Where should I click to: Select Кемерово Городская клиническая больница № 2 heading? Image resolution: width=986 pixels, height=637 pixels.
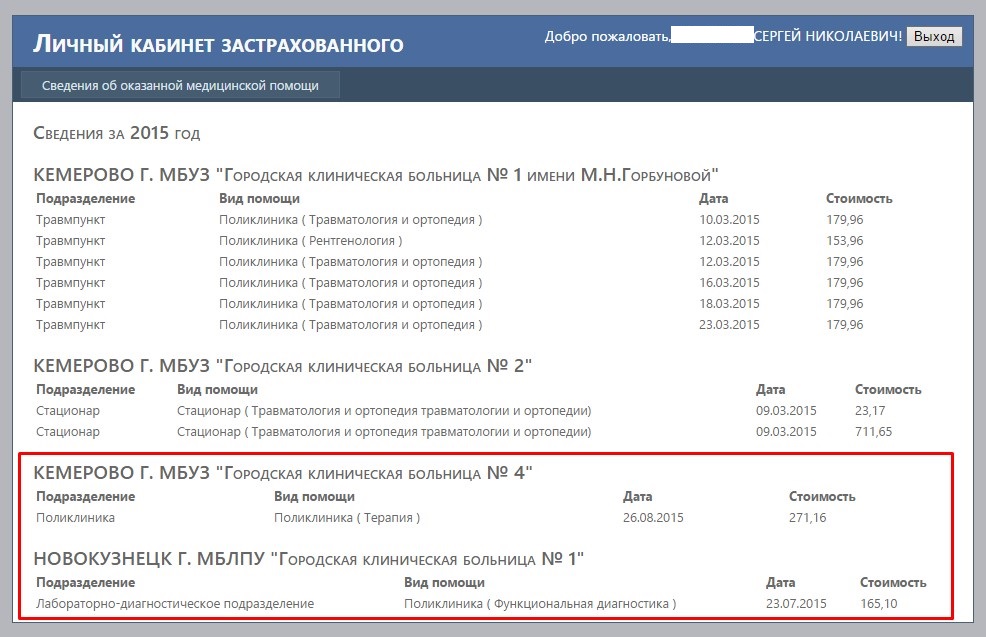point(282,366)
